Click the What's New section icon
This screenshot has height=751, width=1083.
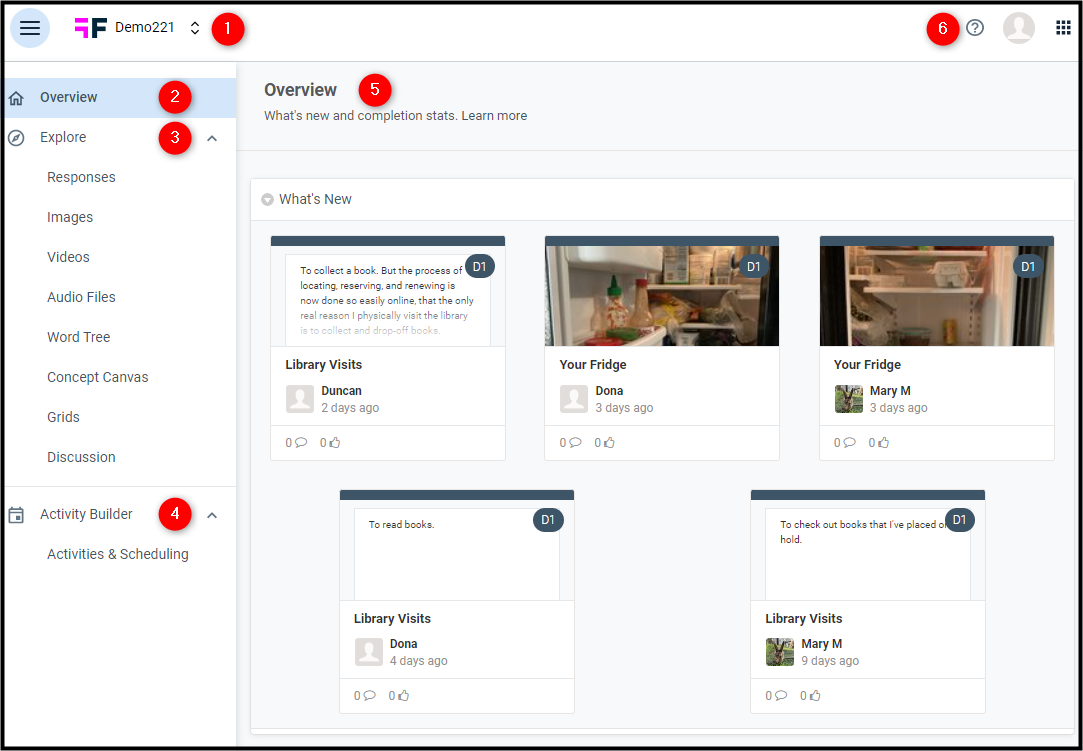pyautogui.click(x=267, y=199)
